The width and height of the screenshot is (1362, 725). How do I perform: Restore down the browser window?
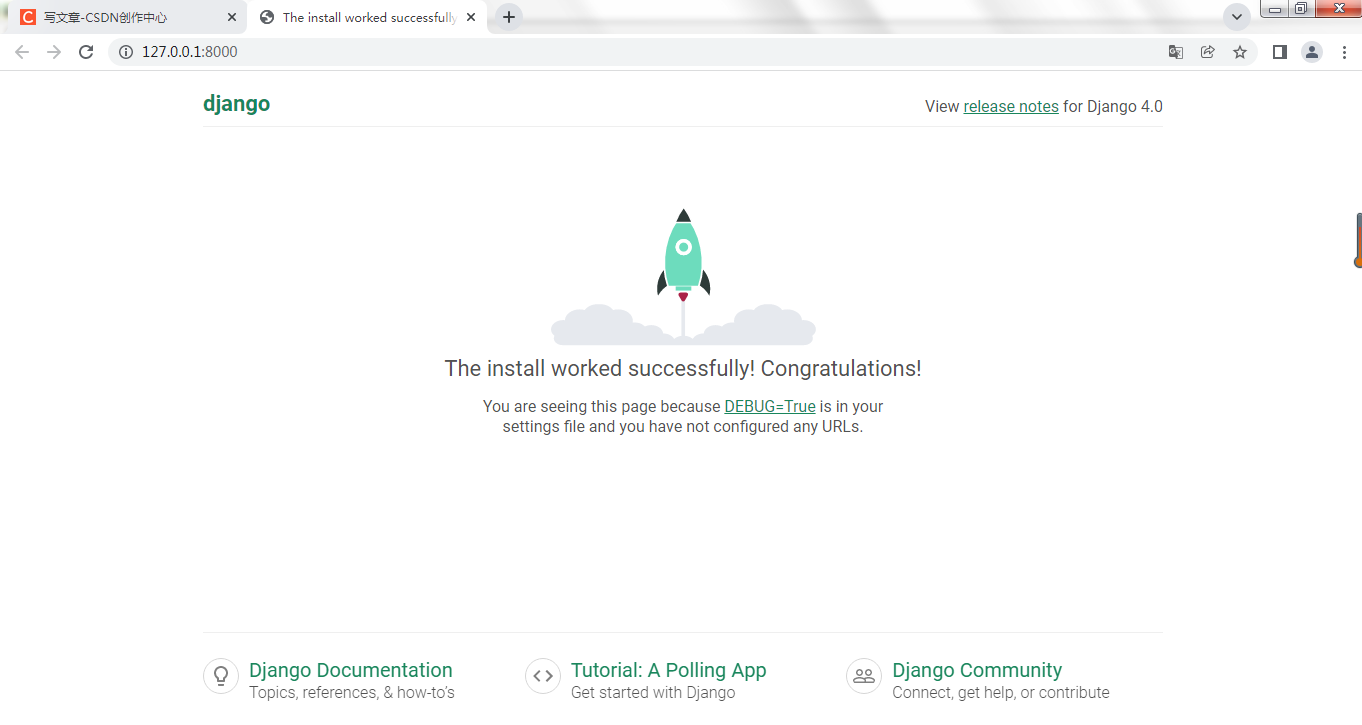point(1301,9)
